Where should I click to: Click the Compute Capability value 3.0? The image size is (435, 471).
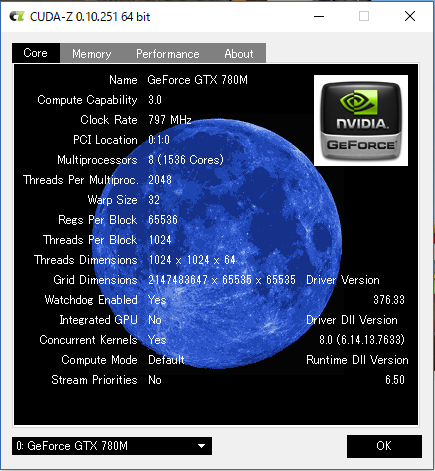tap(155, 100)
